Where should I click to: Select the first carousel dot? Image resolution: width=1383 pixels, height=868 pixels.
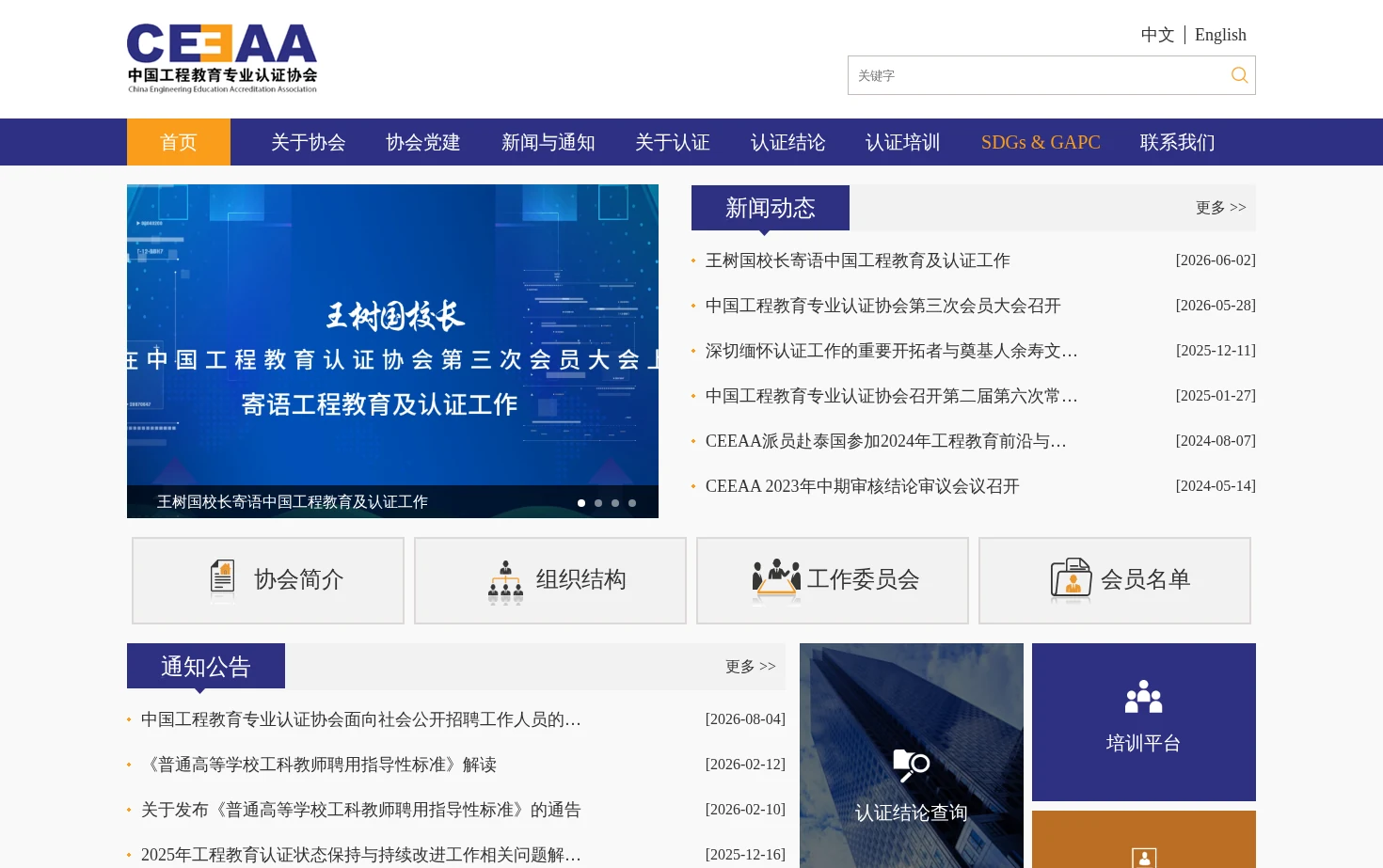pyautogui.click(x=581, y=503)
